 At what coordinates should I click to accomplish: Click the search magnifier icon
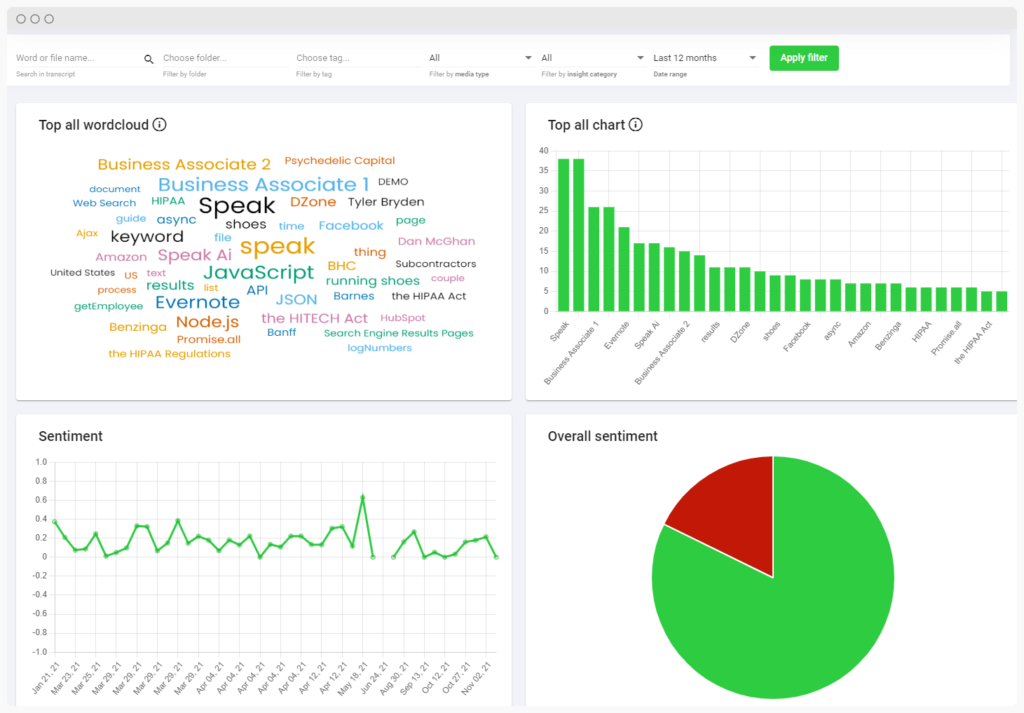point(149,59)
